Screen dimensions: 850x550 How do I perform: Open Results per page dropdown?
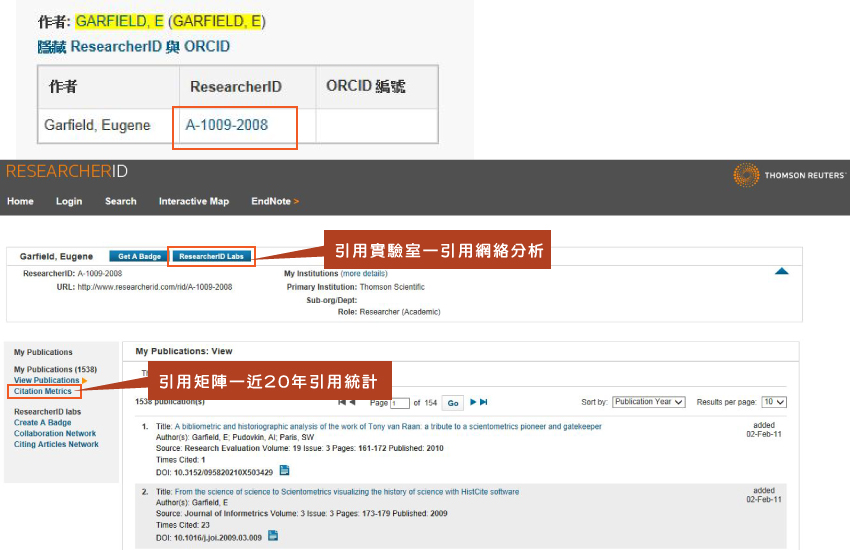[774, 402]
